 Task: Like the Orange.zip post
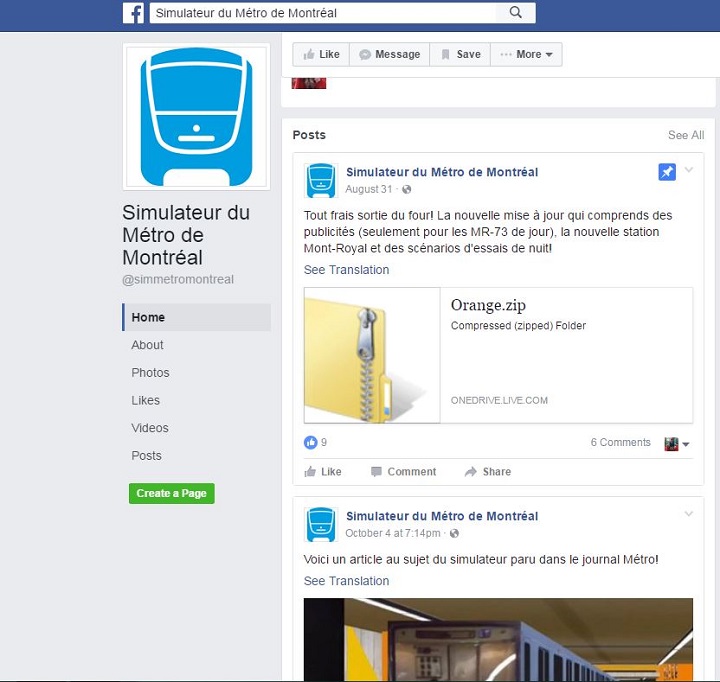pos(323,472)
